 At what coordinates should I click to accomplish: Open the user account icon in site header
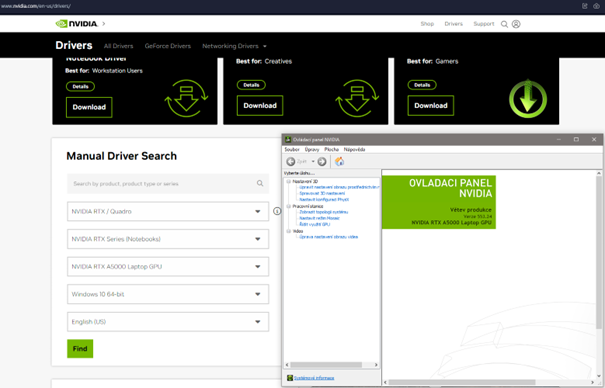516,24
